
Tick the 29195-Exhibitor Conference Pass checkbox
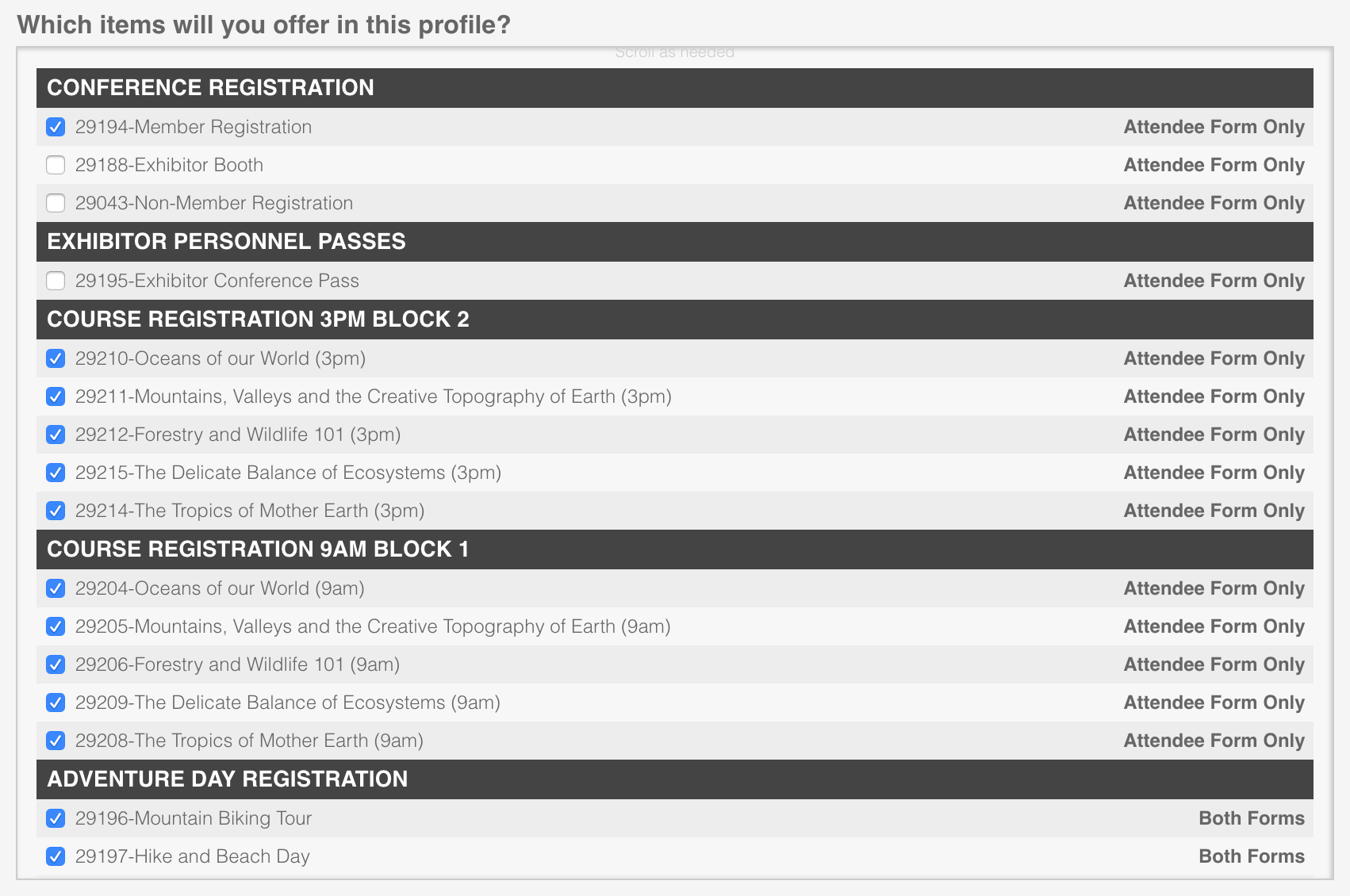click(x=56, y=281)
